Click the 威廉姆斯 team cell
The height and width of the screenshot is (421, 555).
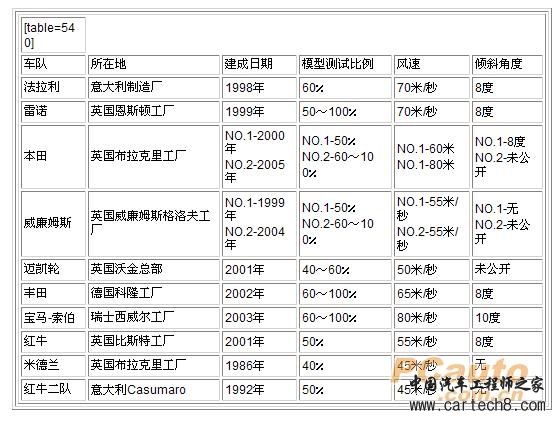[53, 223]
